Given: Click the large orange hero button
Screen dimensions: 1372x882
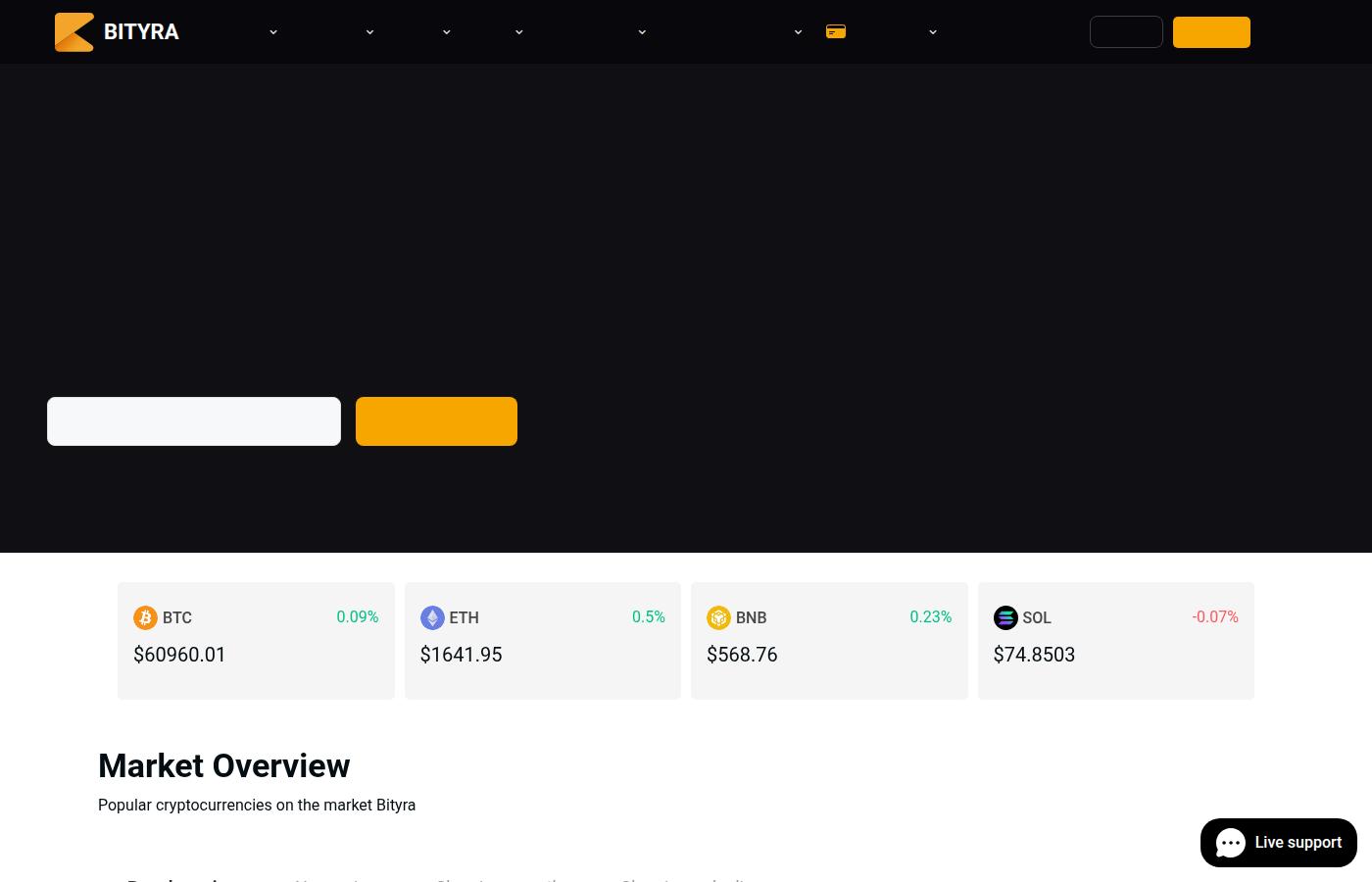Looking at the screenshot, I should (x=436, y=421).
